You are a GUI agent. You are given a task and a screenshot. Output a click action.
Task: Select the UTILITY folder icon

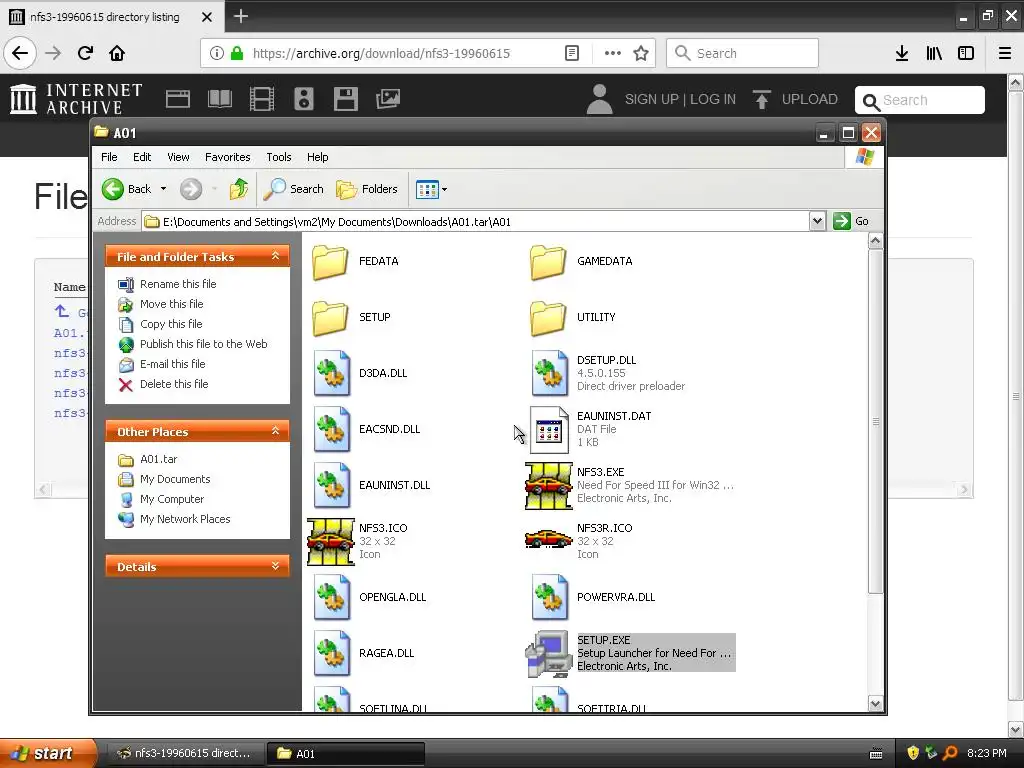tap(548, 318)
